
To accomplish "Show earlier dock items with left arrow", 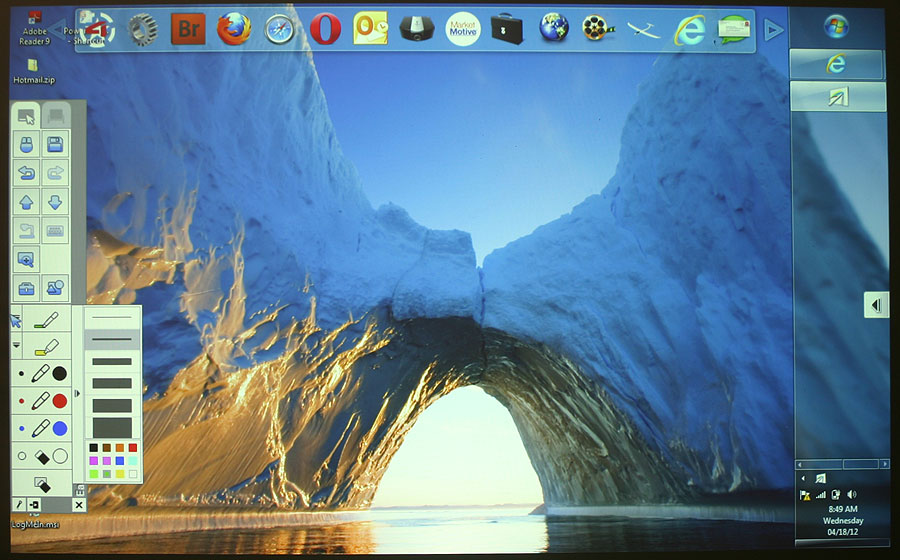I will (57, 29).
